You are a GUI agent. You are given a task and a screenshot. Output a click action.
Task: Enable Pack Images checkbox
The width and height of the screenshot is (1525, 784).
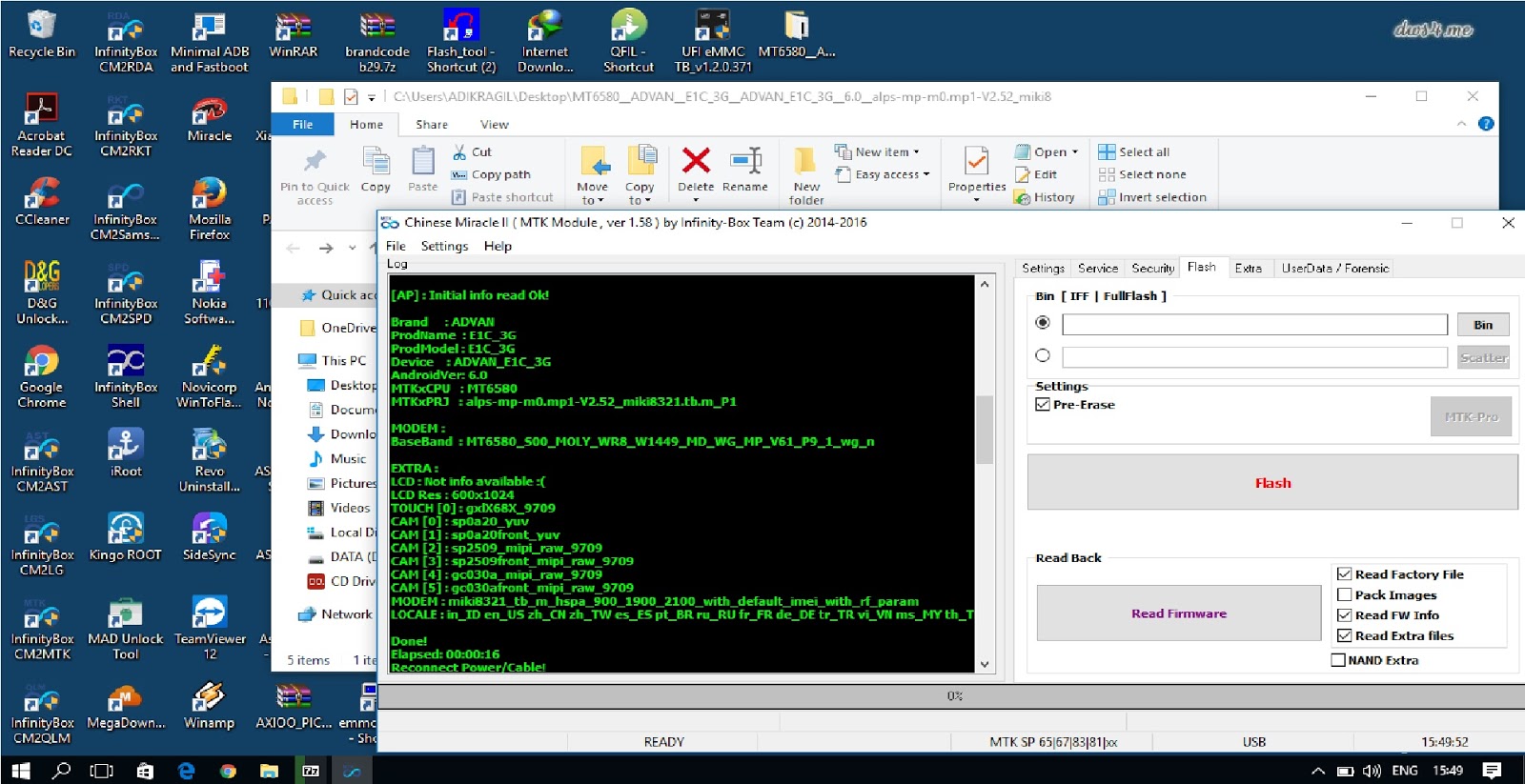pos(1344,594)
